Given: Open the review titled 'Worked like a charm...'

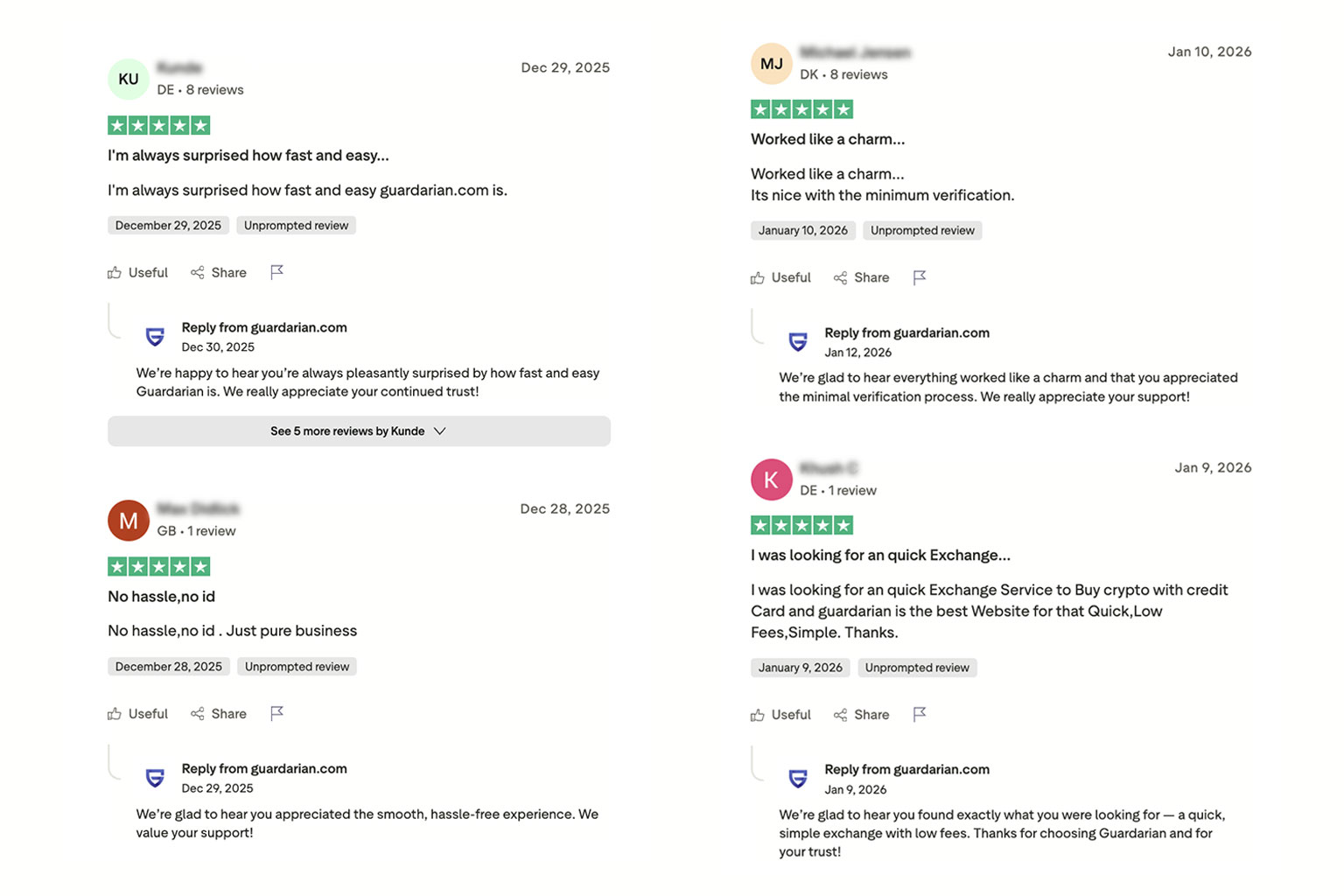Looking at the screenshot, I should [828, 138].
